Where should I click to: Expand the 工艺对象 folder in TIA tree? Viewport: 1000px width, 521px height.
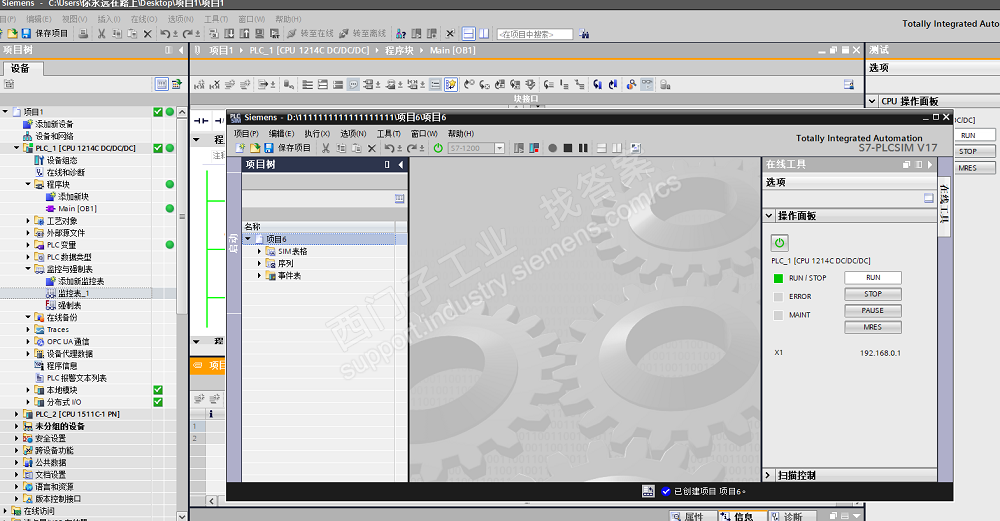point(28,221)
